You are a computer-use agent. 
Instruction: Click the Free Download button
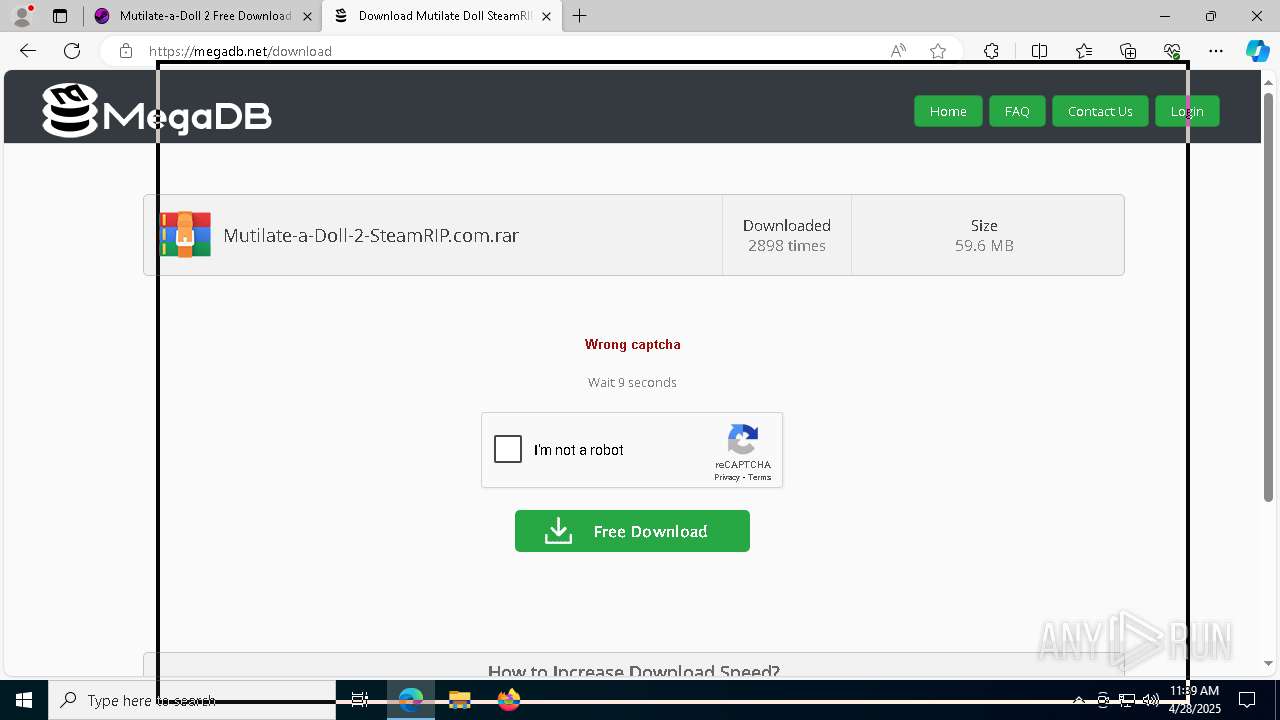click(x=632, y=531)
